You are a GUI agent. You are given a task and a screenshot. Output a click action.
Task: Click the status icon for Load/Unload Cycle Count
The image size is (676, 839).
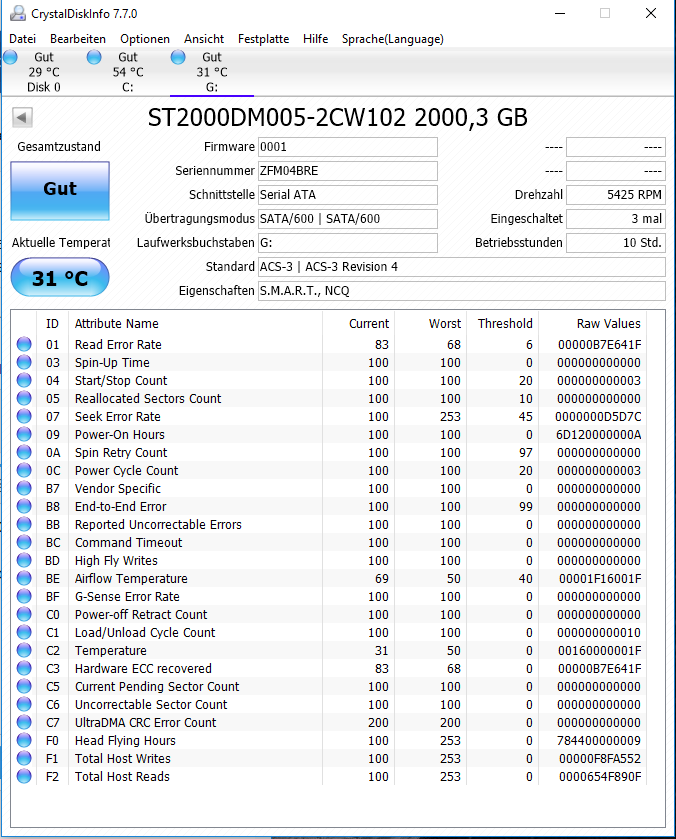click(24, 632)
